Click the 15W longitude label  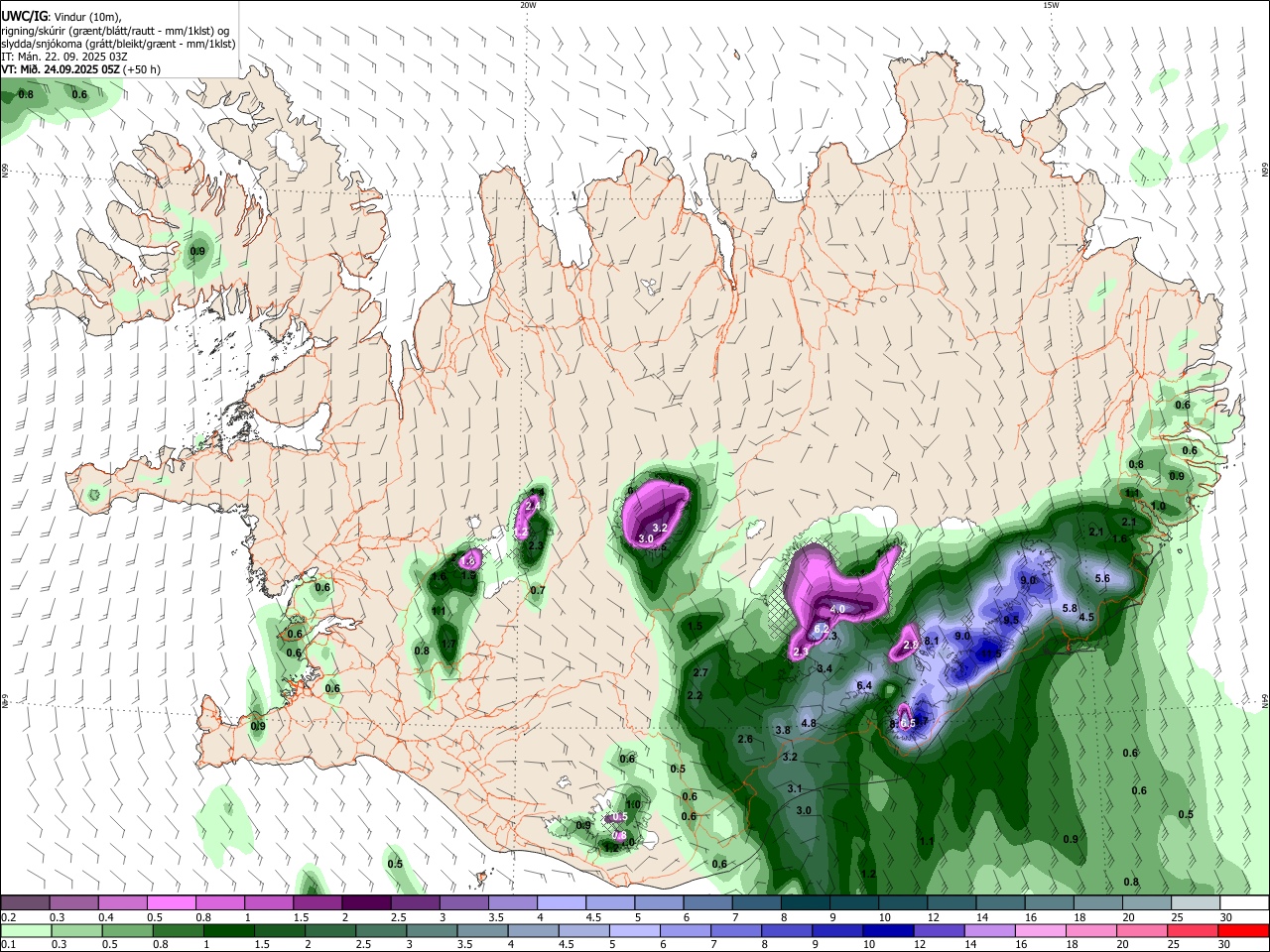click(1051, 5)
